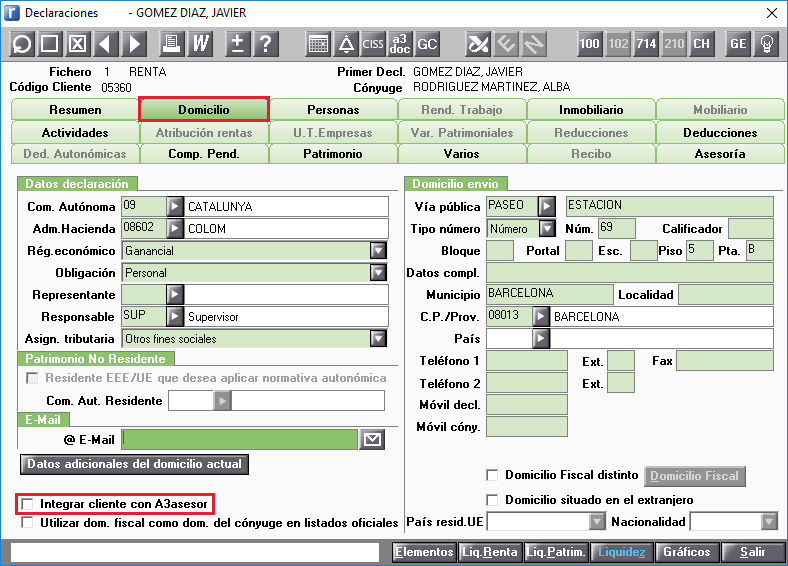Viewport: 788px width, 566px height.
Task: Open País lookup arrow button
Action: click(x=541, y=339)
